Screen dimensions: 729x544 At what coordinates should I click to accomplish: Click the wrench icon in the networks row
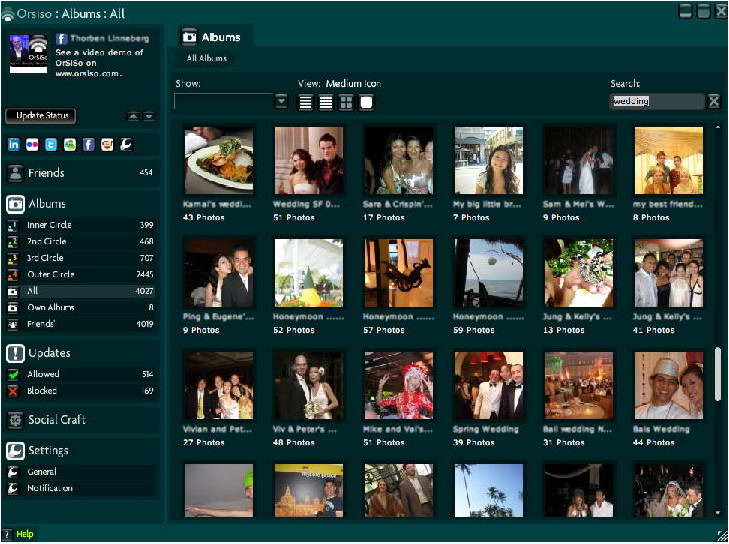tap(125, 144)
